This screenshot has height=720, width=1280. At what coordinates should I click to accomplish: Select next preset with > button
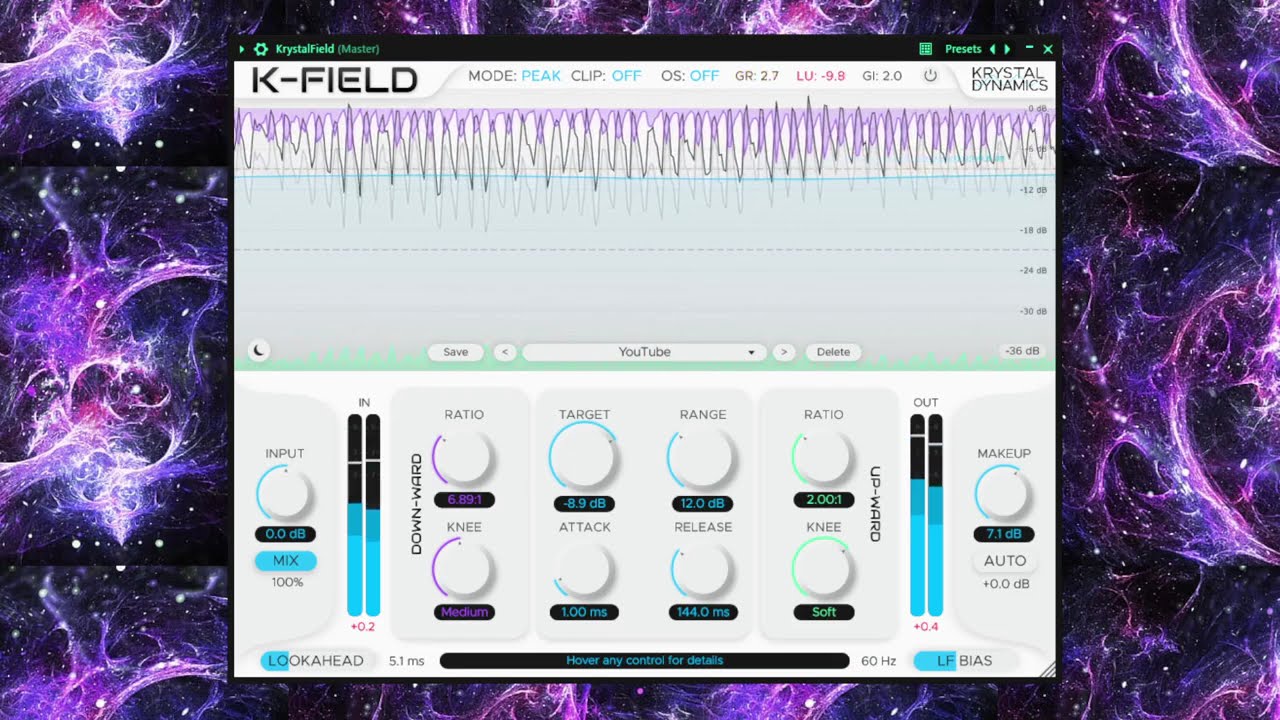[784, 352]
